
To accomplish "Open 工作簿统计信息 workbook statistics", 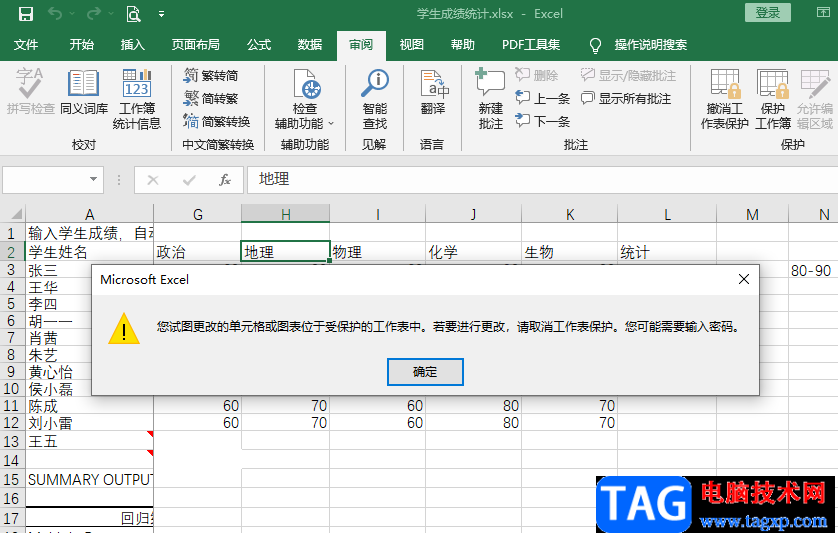I will pyautogui.click(x=137, y=99).
